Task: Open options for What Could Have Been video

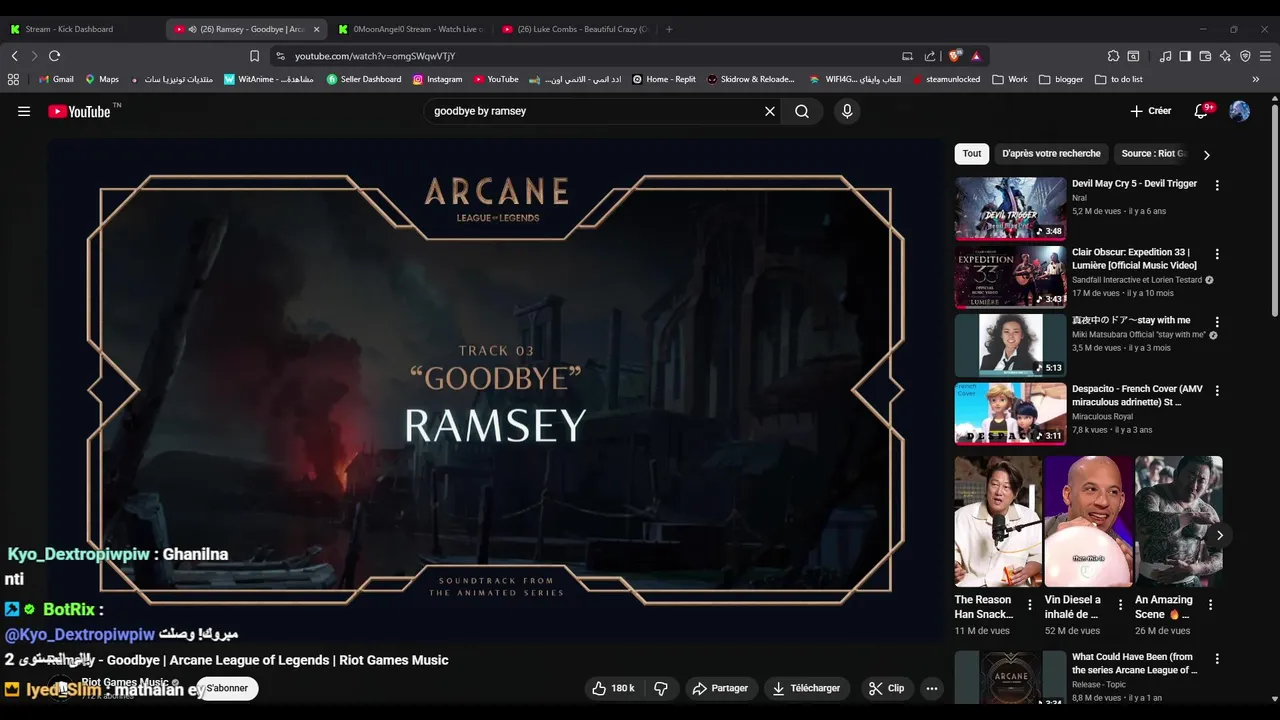Action: 1217,659
